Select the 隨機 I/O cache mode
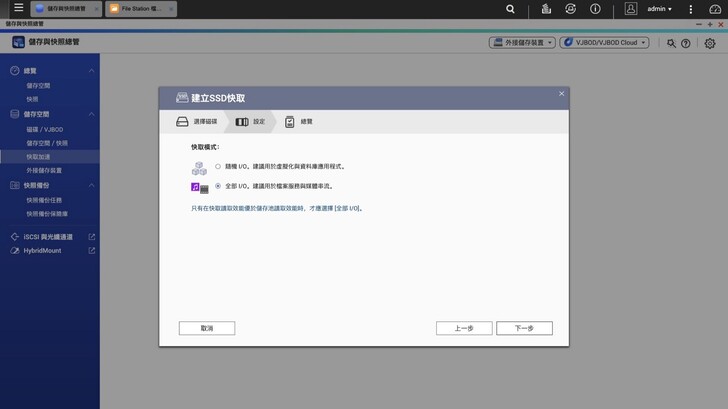The width and height of the screenshot is (728, 409). [x=218, y=167]
